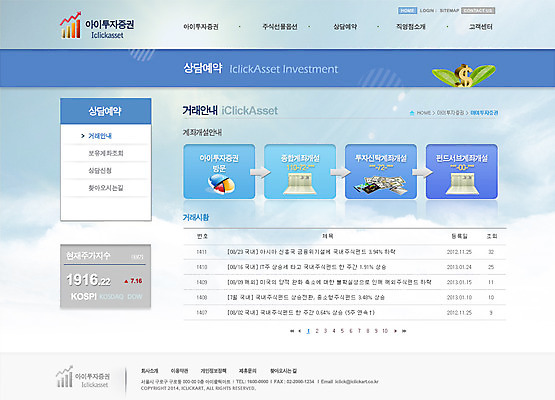The image size is (555, 400).
Task: Click the CONTACT US button
Action: (478, 11)
